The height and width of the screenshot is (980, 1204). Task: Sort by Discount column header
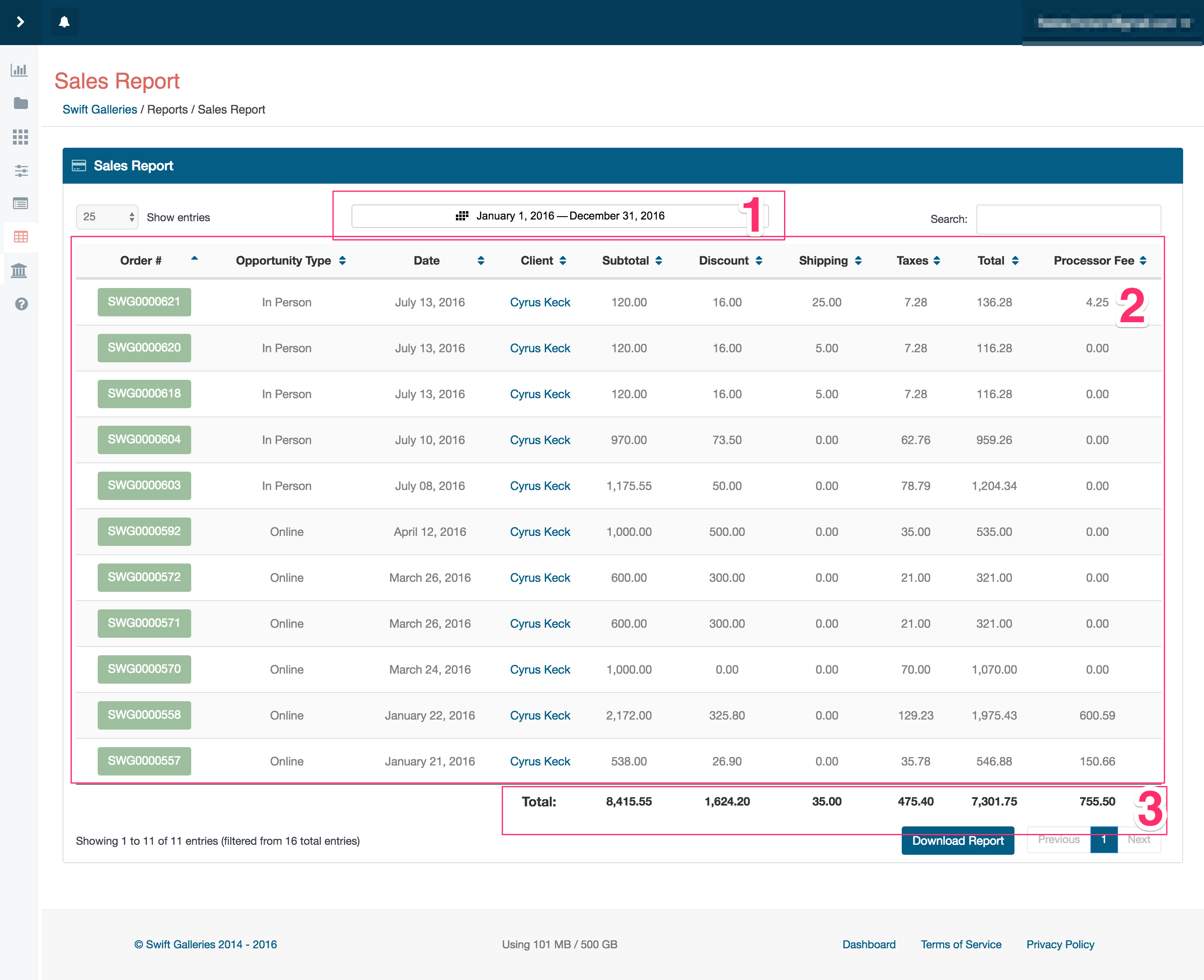730,260
